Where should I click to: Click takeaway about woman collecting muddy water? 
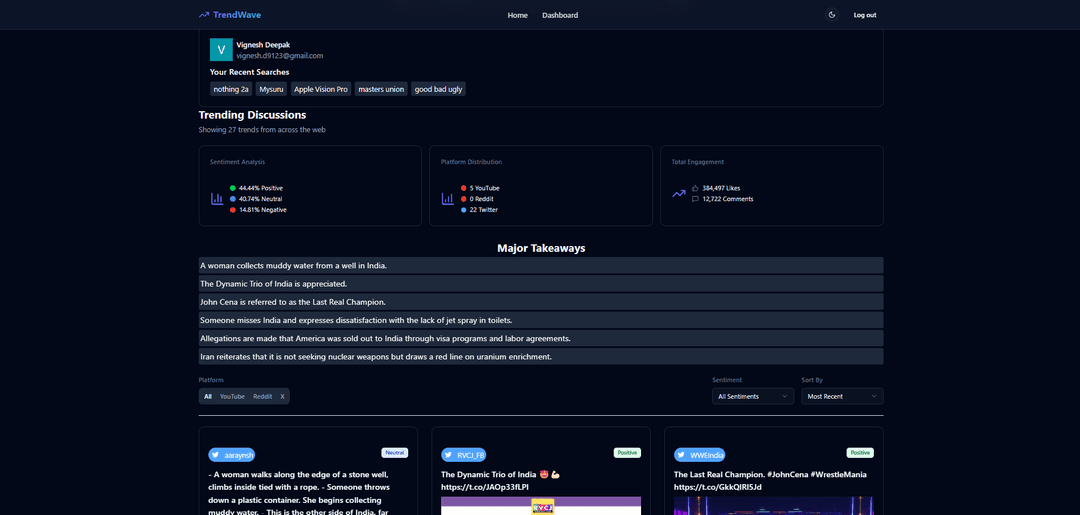point(541,266)
